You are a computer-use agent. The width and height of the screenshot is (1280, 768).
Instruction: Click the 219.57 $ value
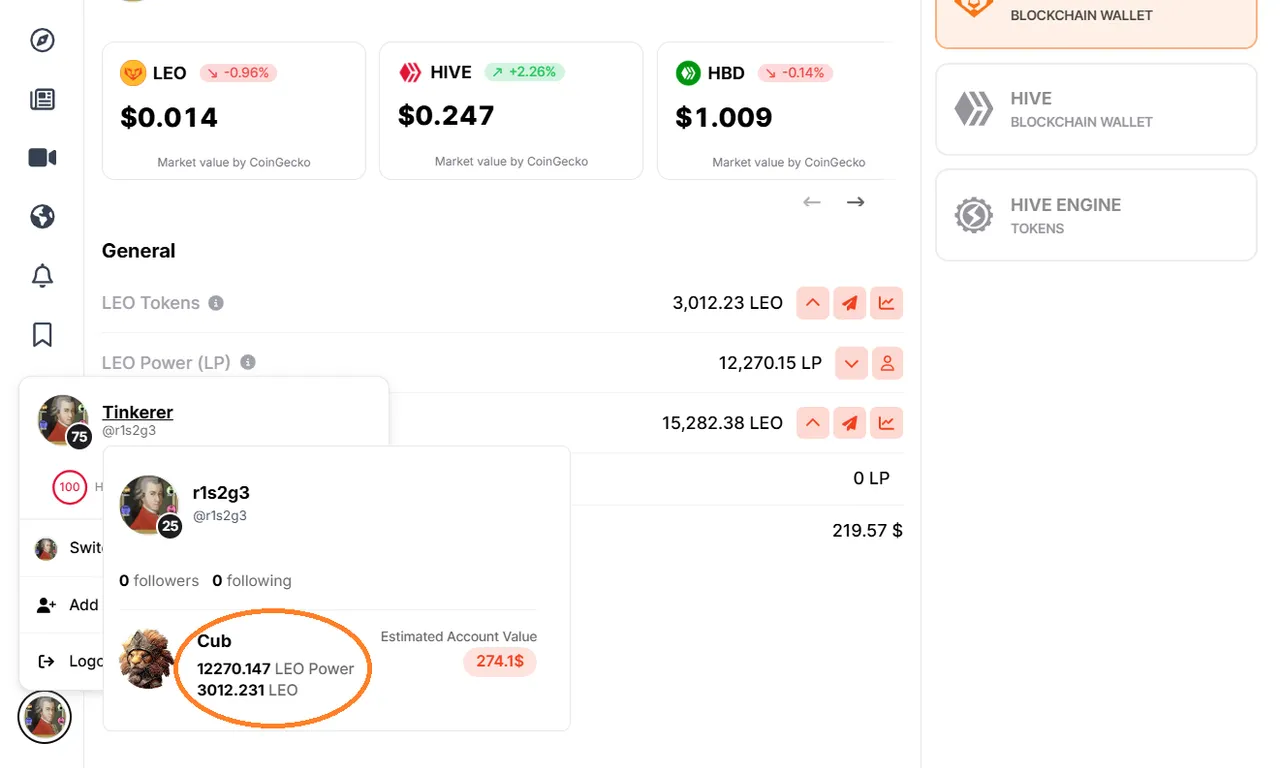pos(867,531)
